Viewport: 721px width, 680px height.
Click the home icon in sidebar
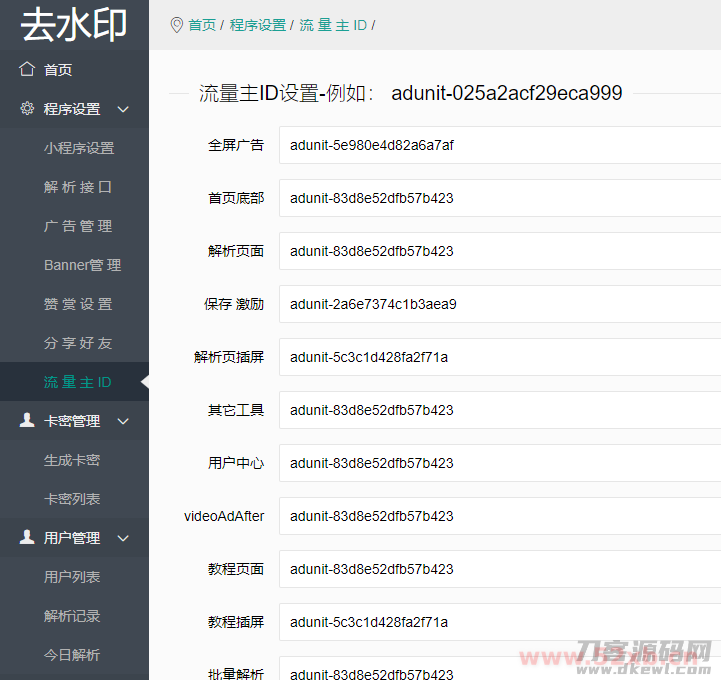coord(27,70)
